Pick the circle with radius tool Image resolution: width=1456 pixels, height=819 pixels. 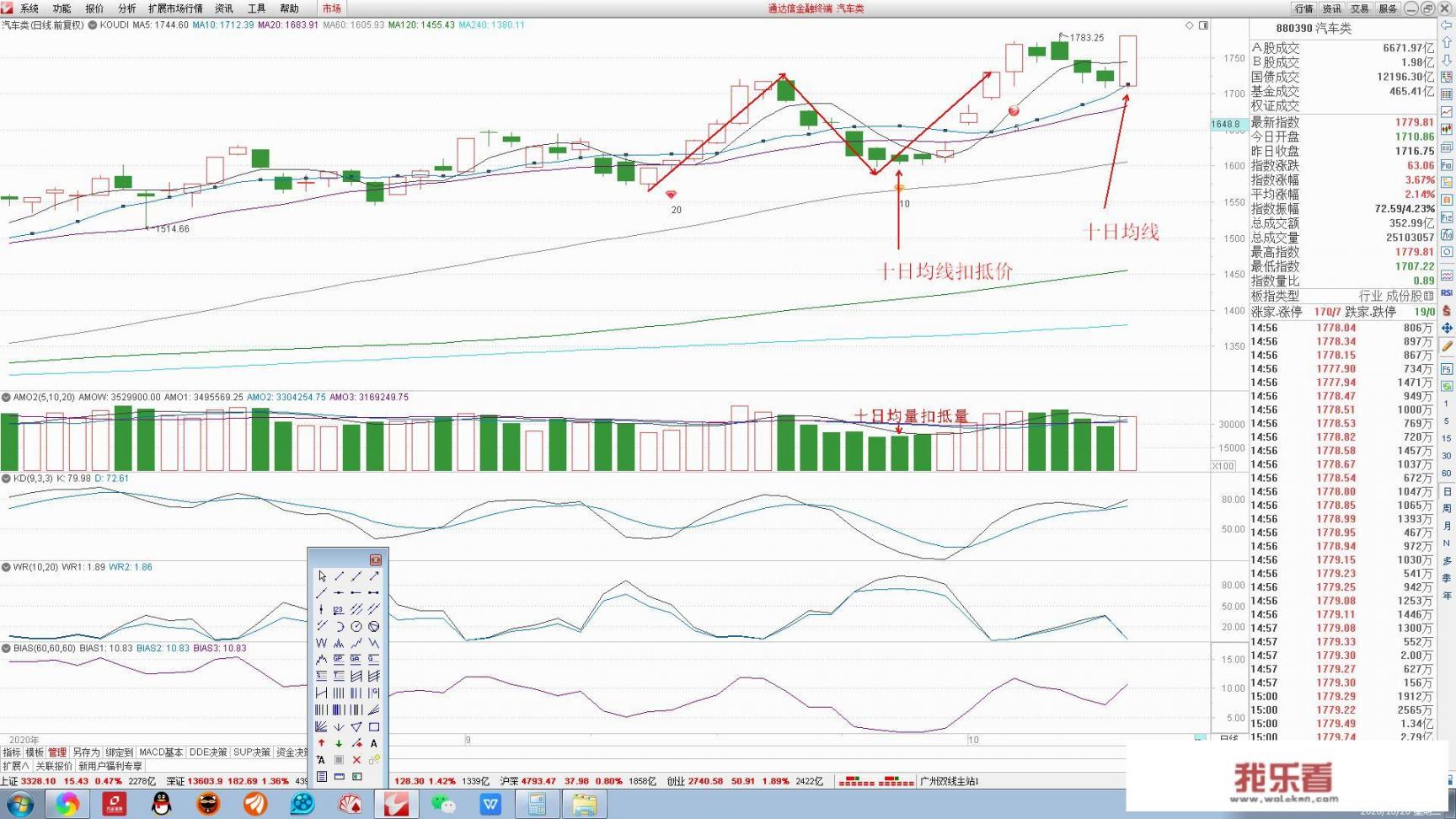pos(356,626)
